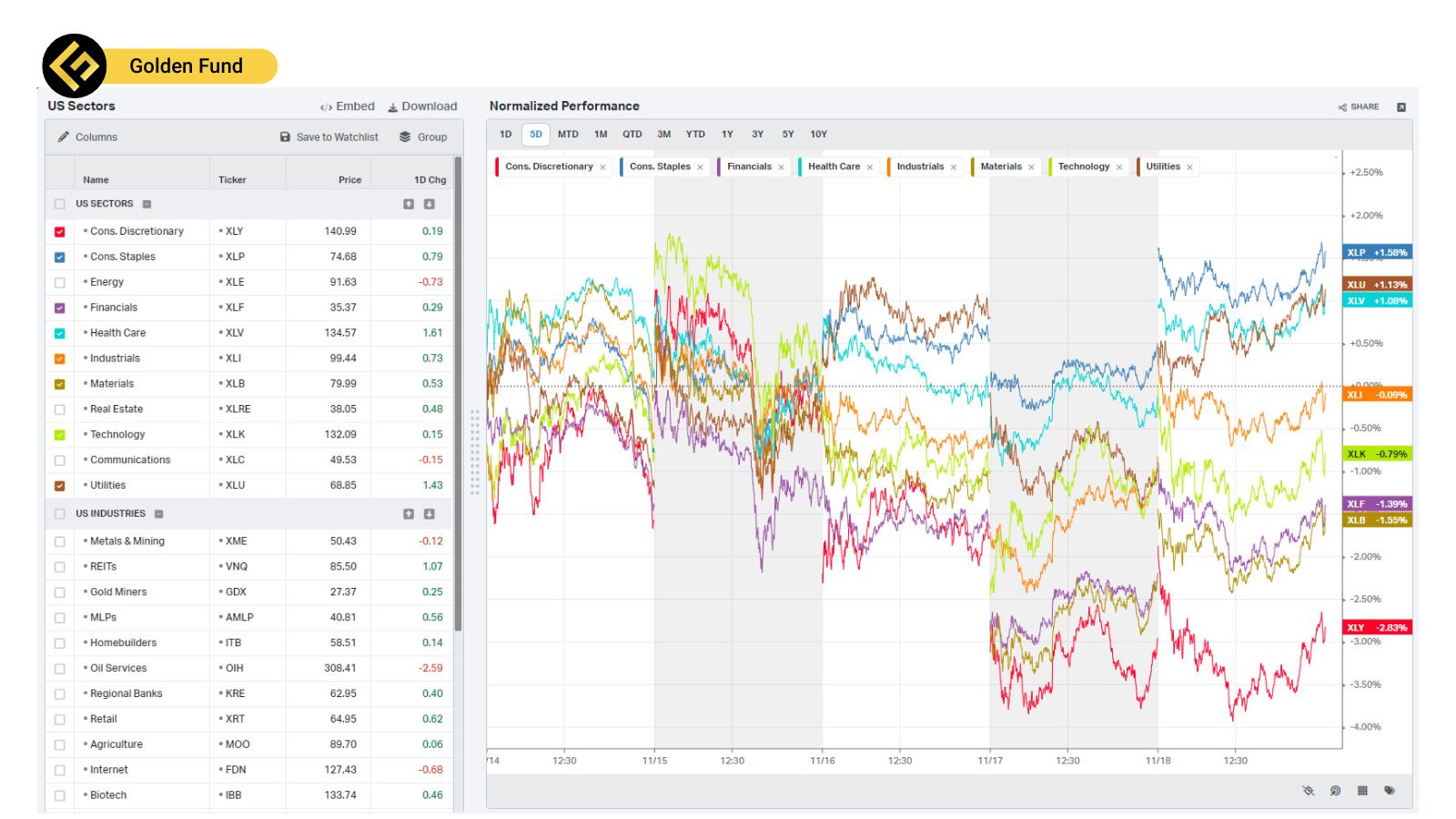Remove the Health Care chip from the chart
Screen dimensions: 1456x819
click(869, 167)
